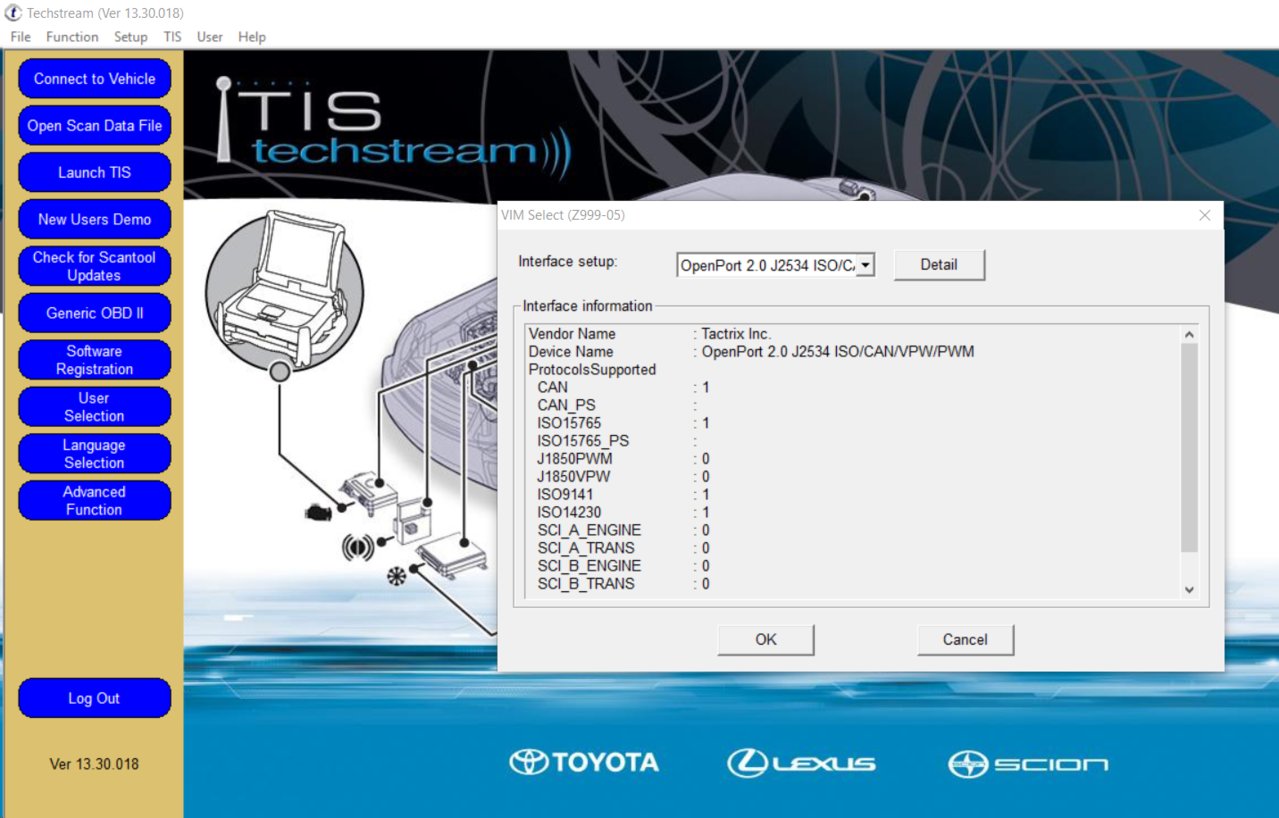Click the ProtocolsSupported line

pyautogui.click(x=592, y=370)
